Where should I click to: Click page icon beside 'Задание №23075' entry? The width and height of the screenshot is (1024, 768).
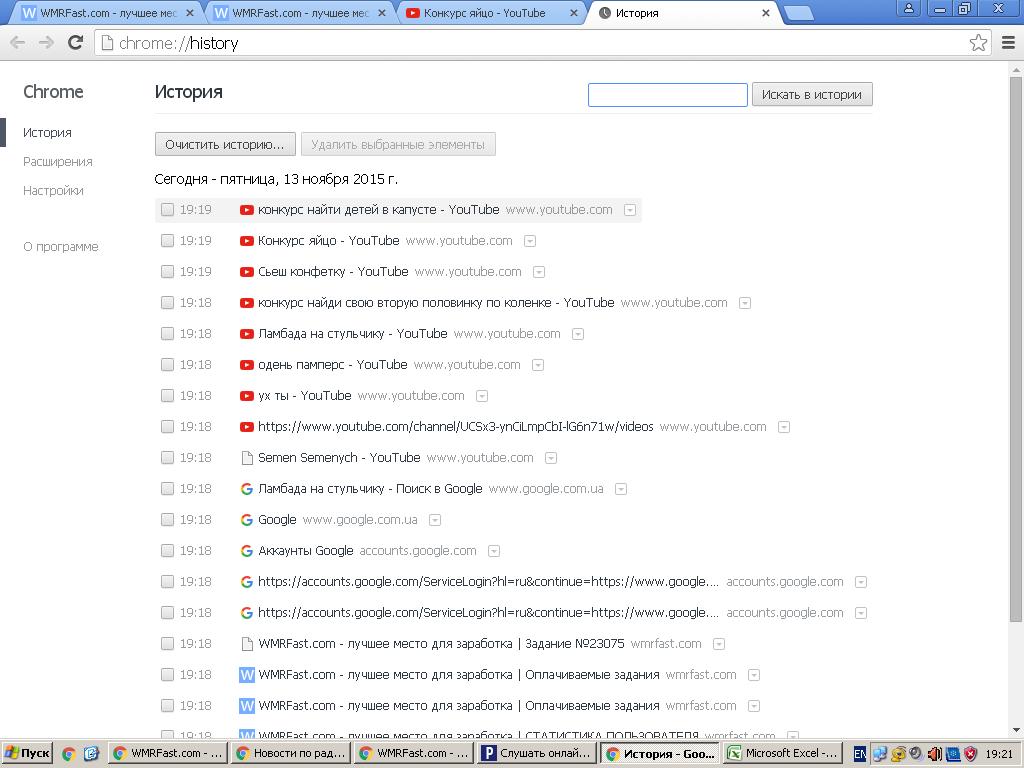(x=247, y=644)
